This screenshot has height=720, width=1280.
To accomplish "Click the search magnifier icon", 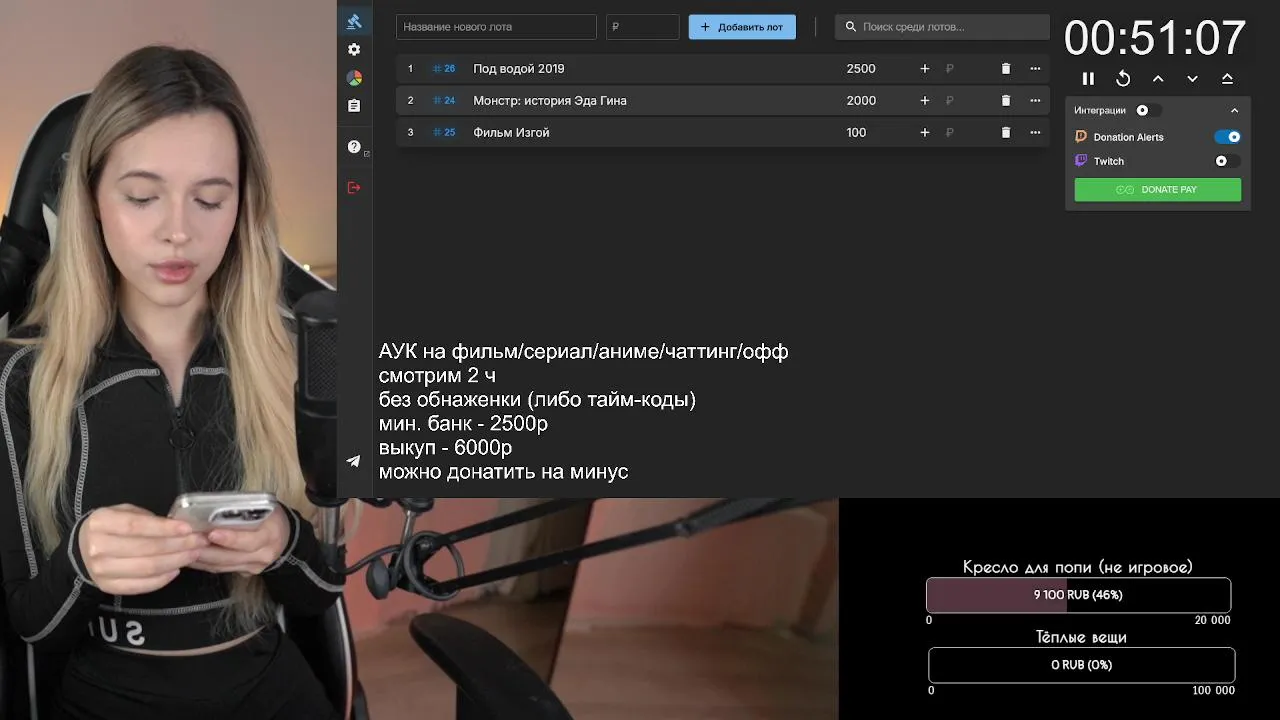I will [851, 27].
